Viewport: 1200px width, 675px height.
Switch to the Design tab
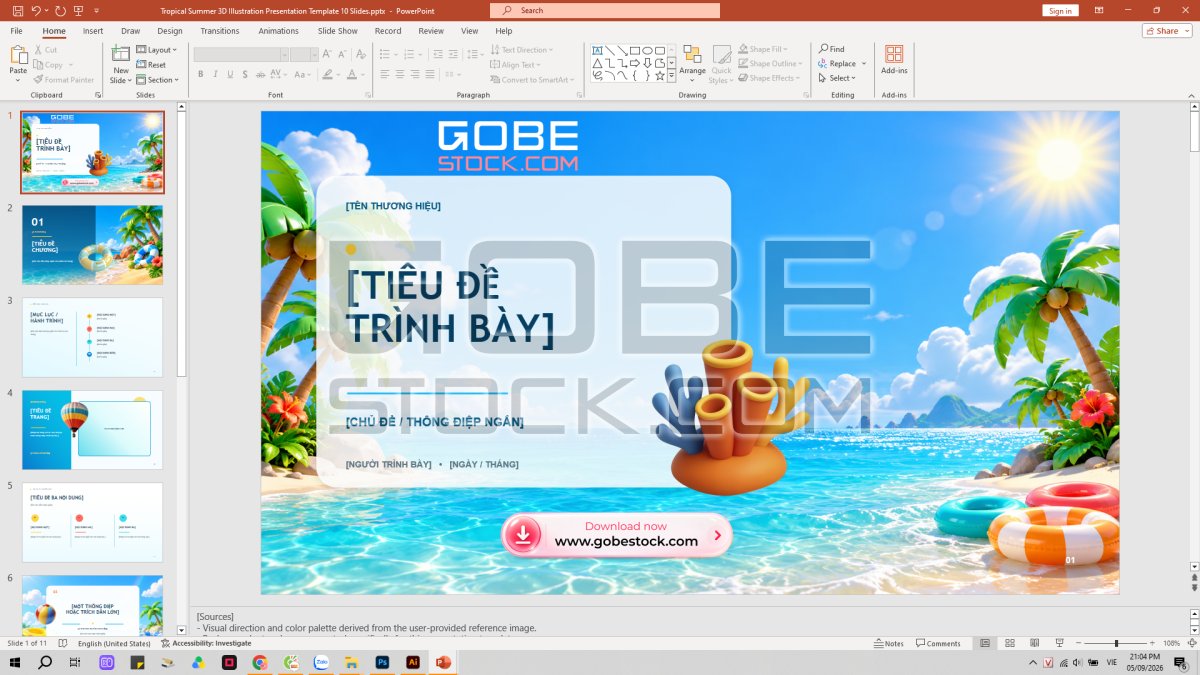(170, 31)
